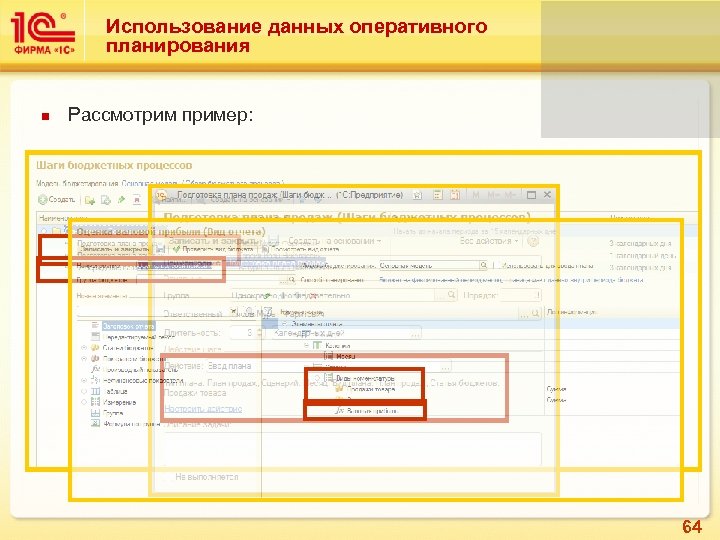Select the Нередактируемый текст tree item
The width and height of the screenshot is (720, 540).
coord(133,337)
